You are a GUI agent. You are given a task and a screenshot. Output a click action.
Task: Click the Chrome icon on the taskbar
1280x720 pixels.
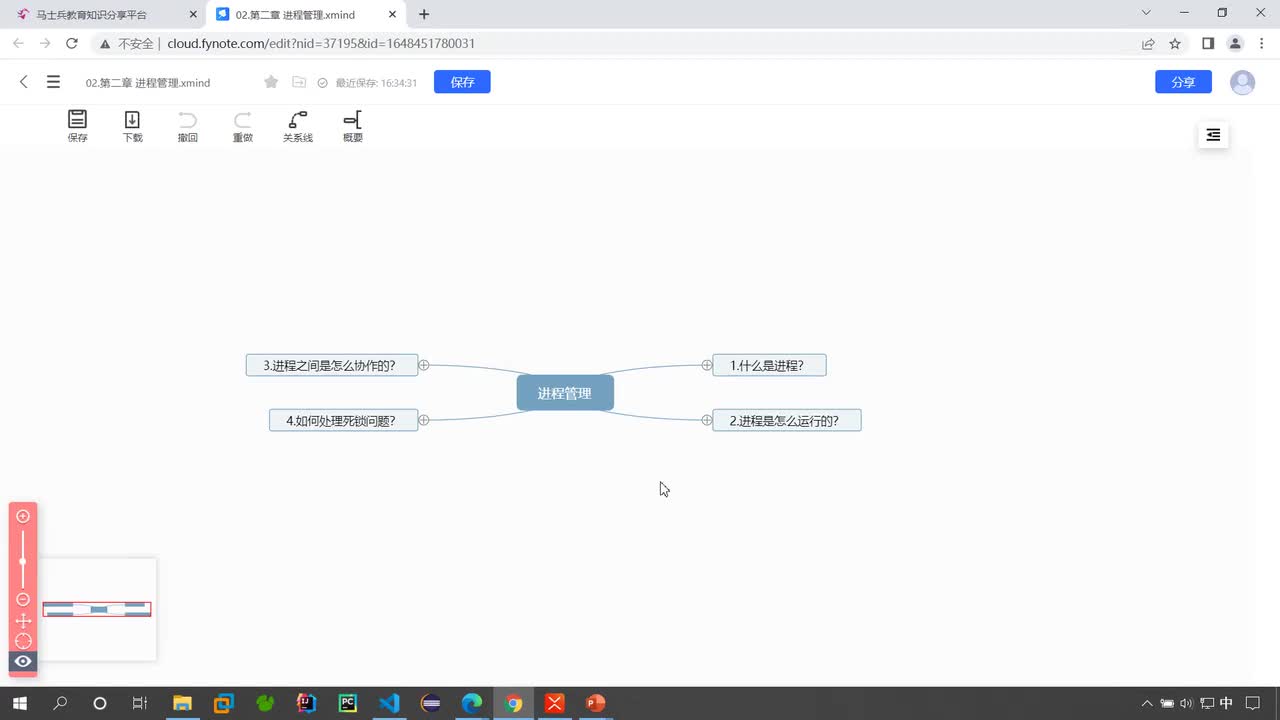pyautogui.click(x=513, y=703)
